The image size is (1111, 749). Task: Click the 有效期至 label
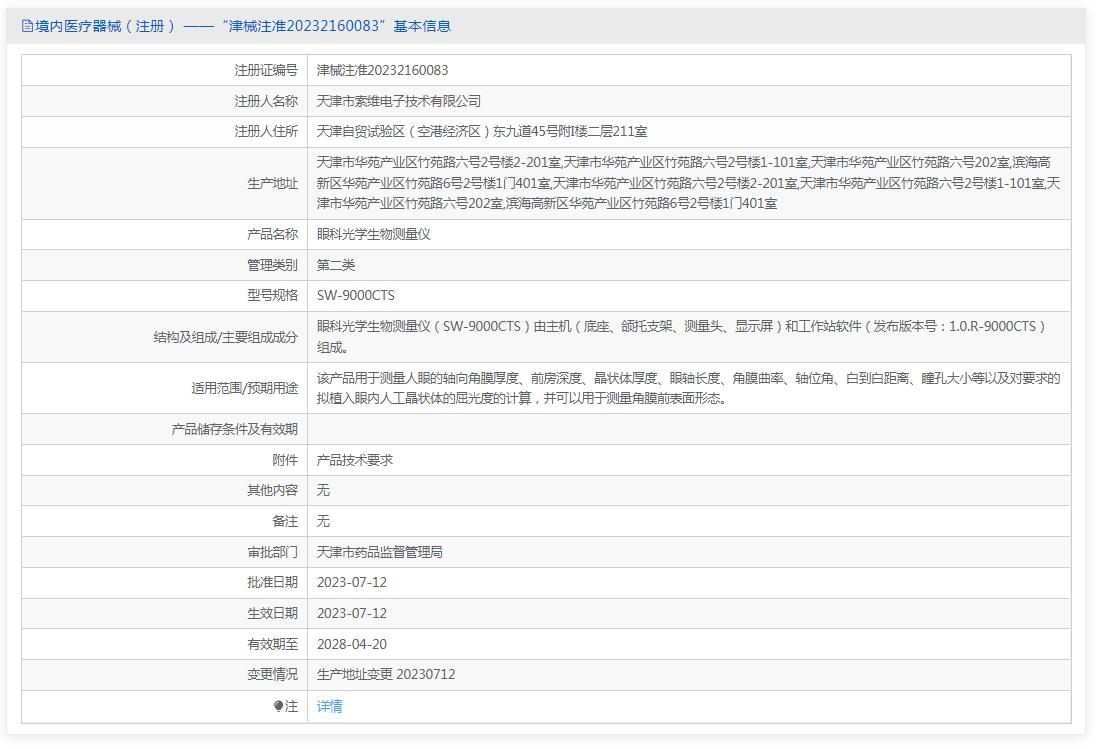click(x=273, y=644)
